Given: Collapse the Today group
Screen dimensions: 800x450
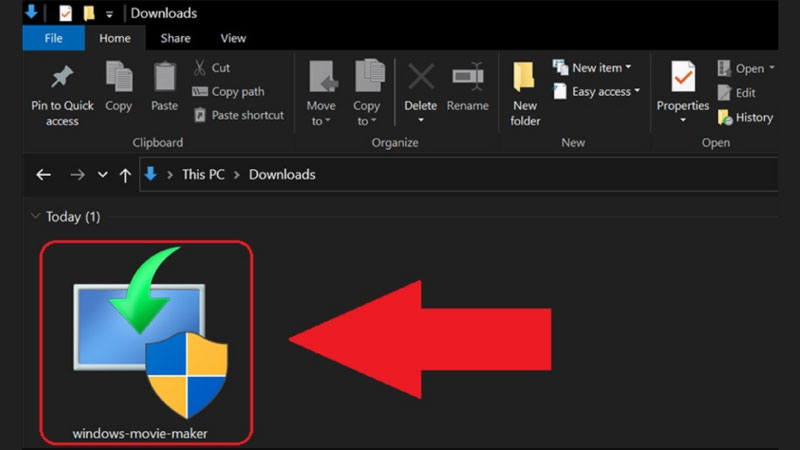Looking at the screenshot, I should (x=36, y=216).
